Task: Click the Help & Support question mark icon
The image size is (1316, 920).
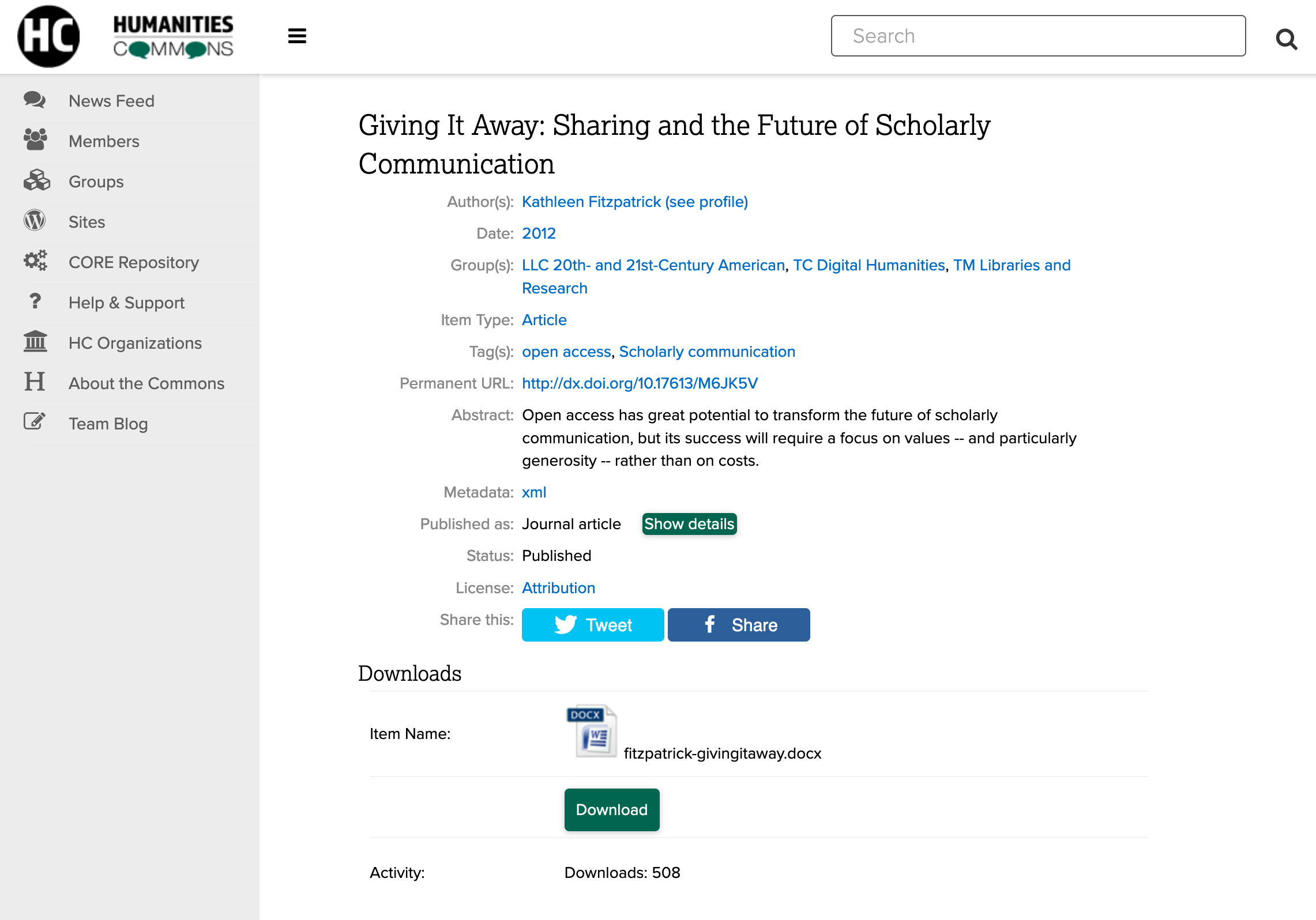Action: (35, 301)
